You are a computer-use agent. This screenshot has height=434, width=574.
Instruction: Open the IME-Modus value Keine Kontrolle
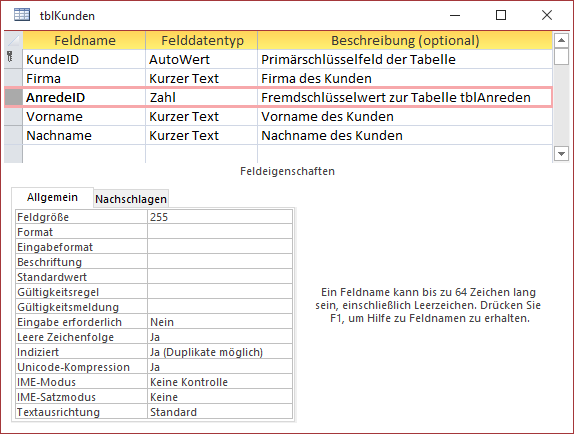coord(220,382)
